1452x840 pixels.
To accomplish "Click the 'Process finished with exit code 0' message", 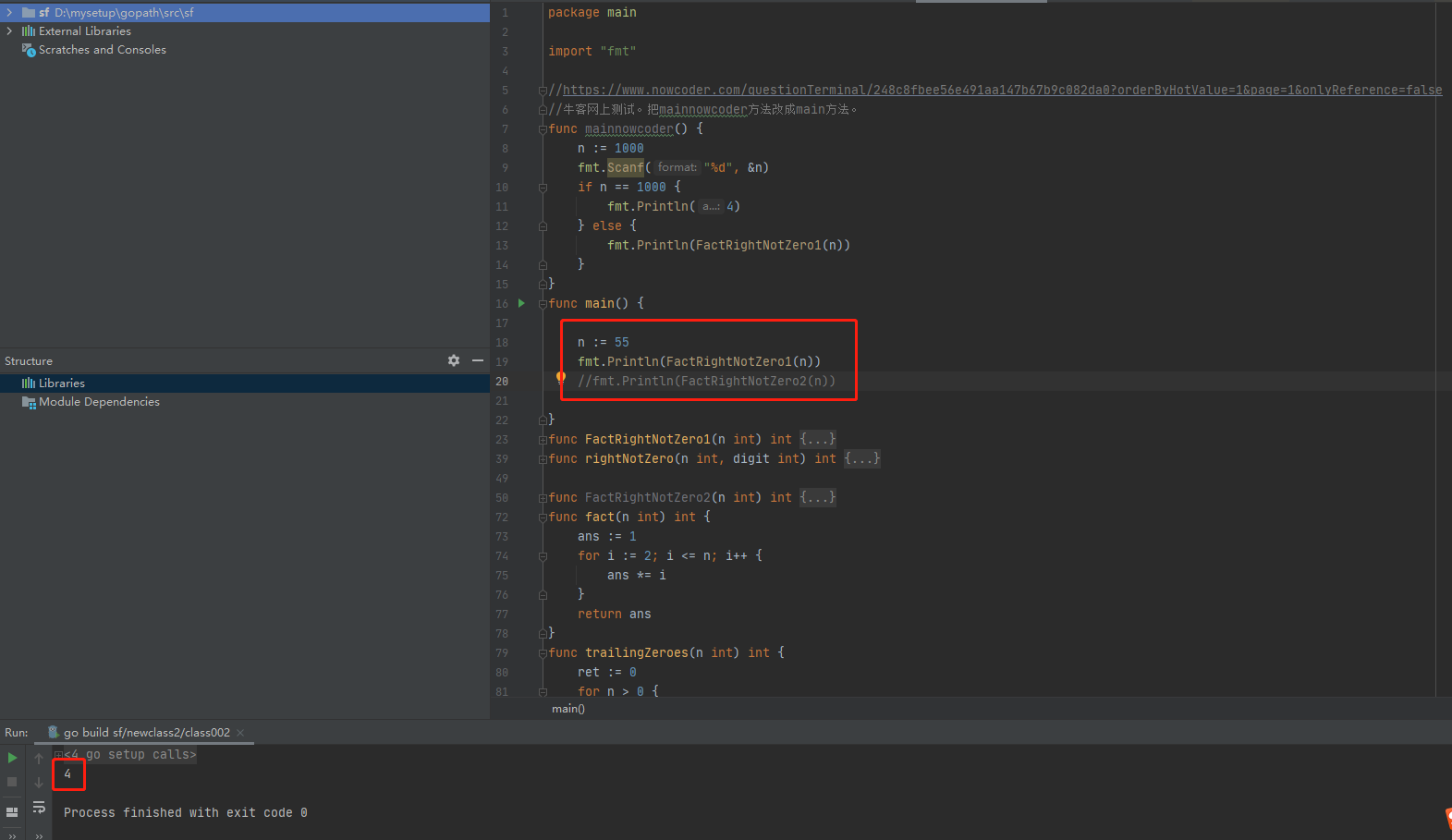I will point(186,812).
